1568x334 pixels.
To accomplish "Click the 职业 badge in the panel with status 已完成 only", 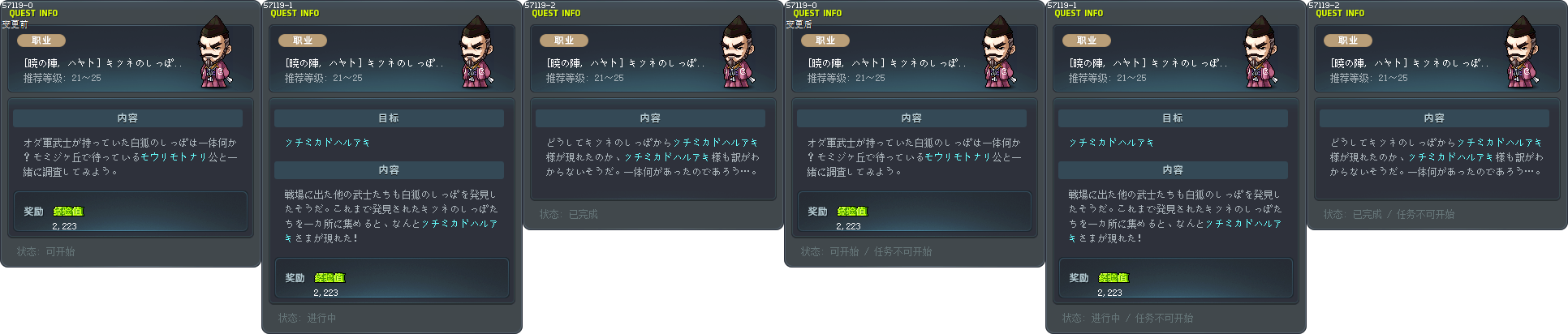I will tap(564, 41).
